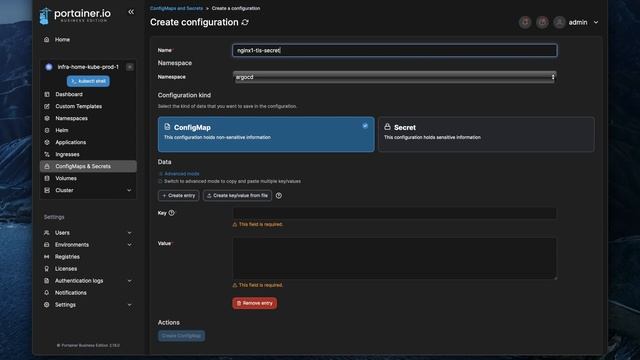Toggle Advanced mode for data entry

[178, 174]
